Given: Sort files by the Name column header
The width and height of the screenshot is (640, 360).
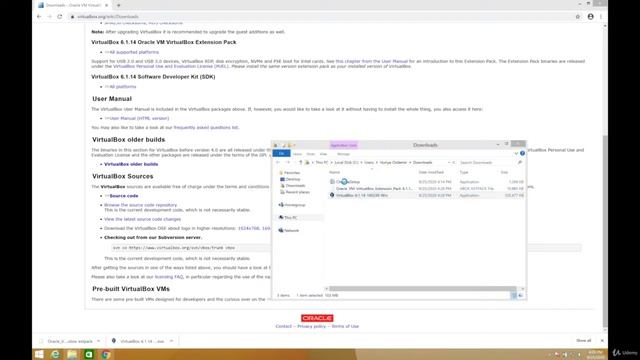Looking at the screenshot, I should (334, 172).
